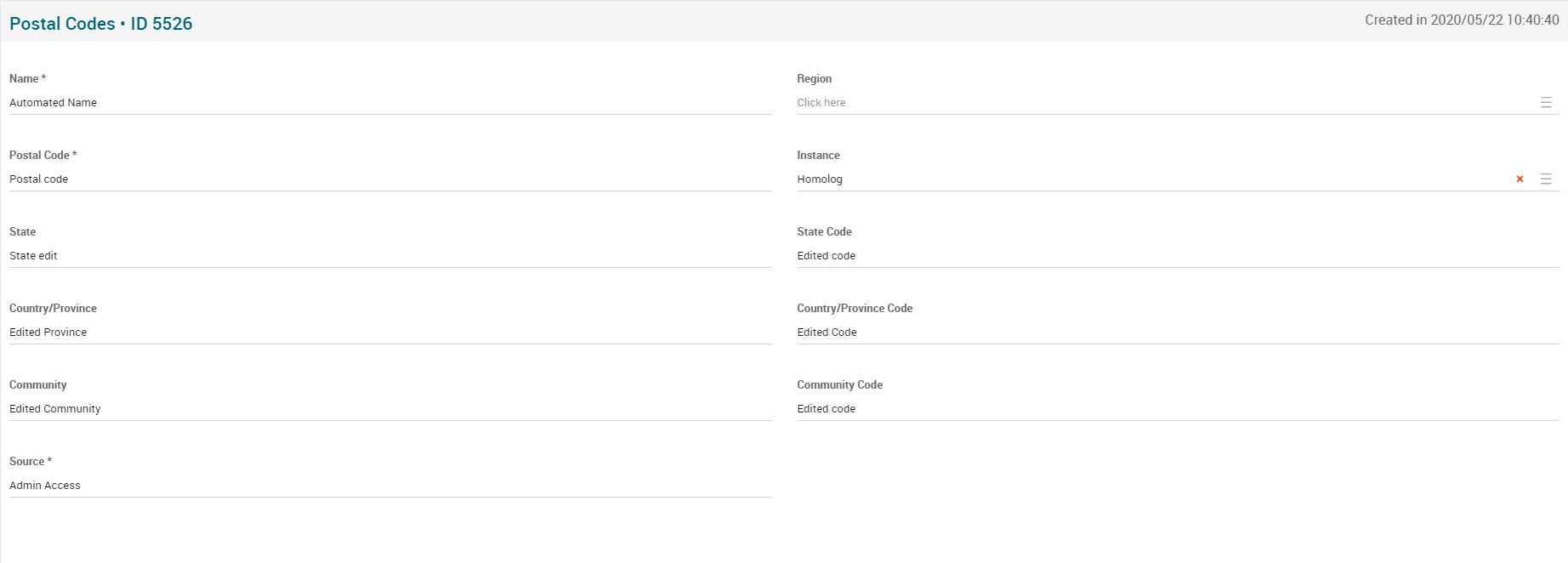Click the 'Name *' field label
This screenshot has width=1568, height=563.
tap(27, 79)
